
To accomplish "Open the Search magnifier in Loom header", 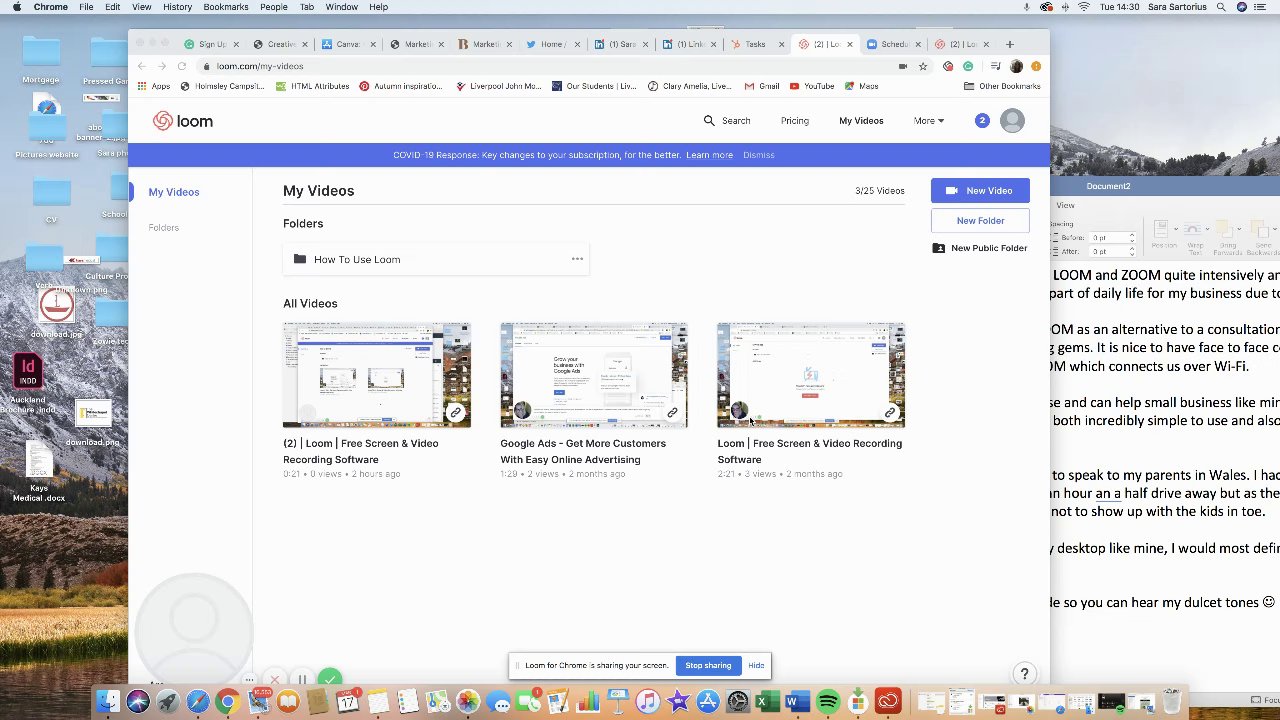I will [x=709, y=121].
